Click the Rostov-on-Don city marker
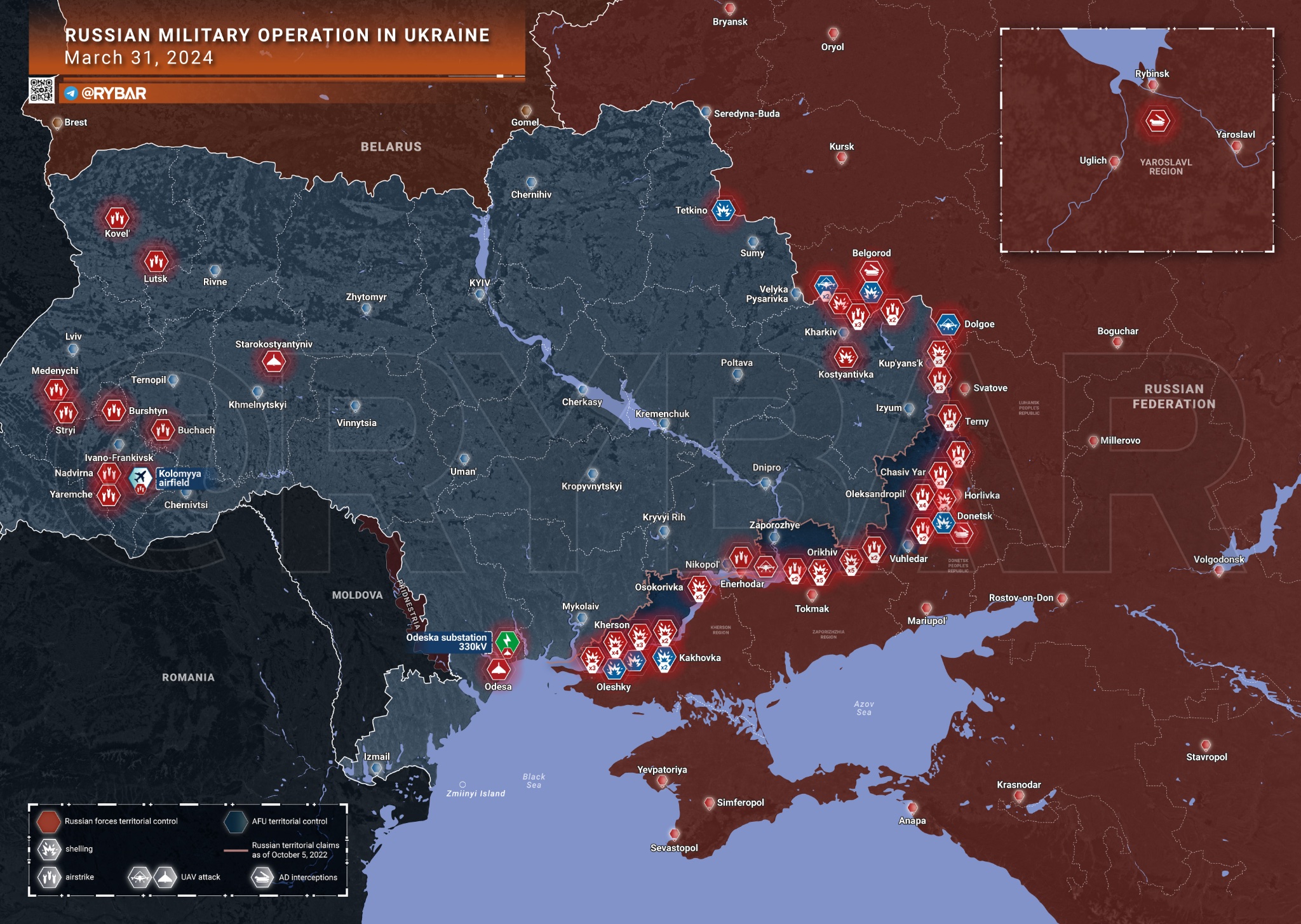Screen dimensions: 1301x924 click(1062, 598)
